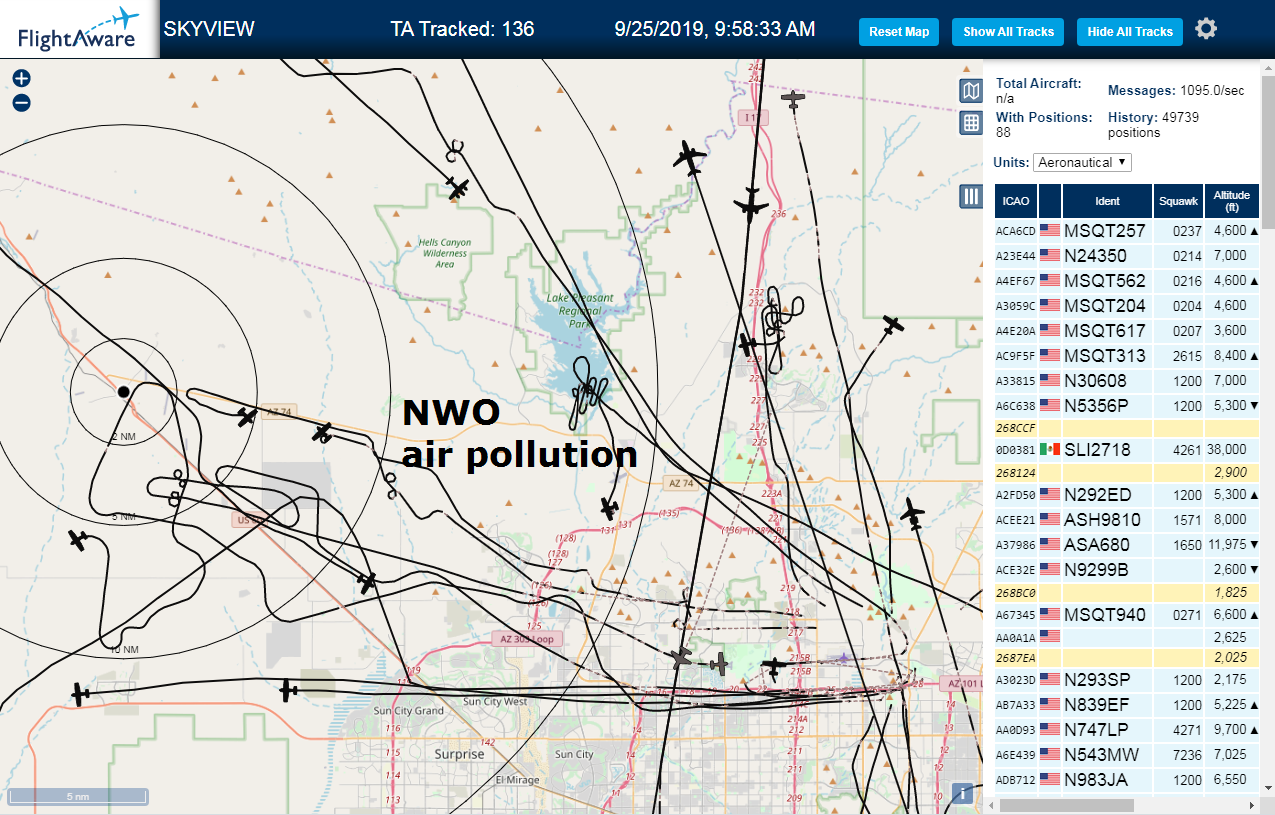Screen dimensions: 1275x815
Task: Select aircraft row MSQT257
Action: pos(1127,231)
